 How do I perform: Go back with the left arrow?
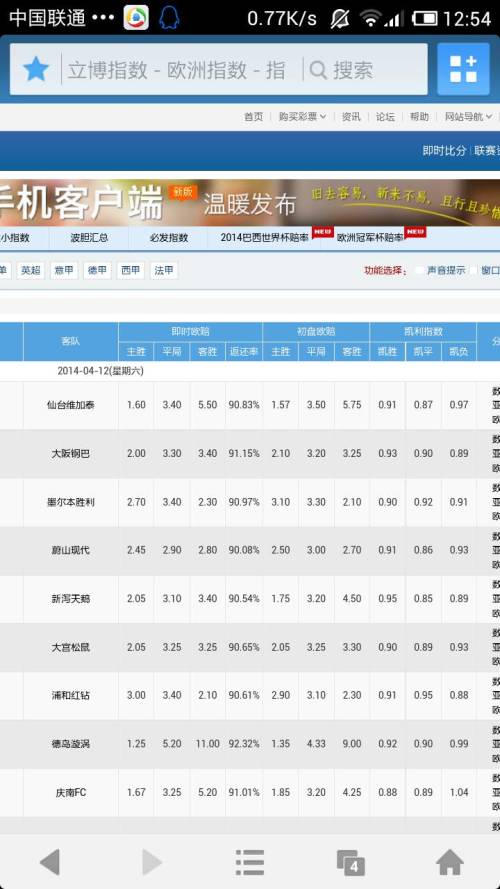pyautogui.click(x=50, y=862)
